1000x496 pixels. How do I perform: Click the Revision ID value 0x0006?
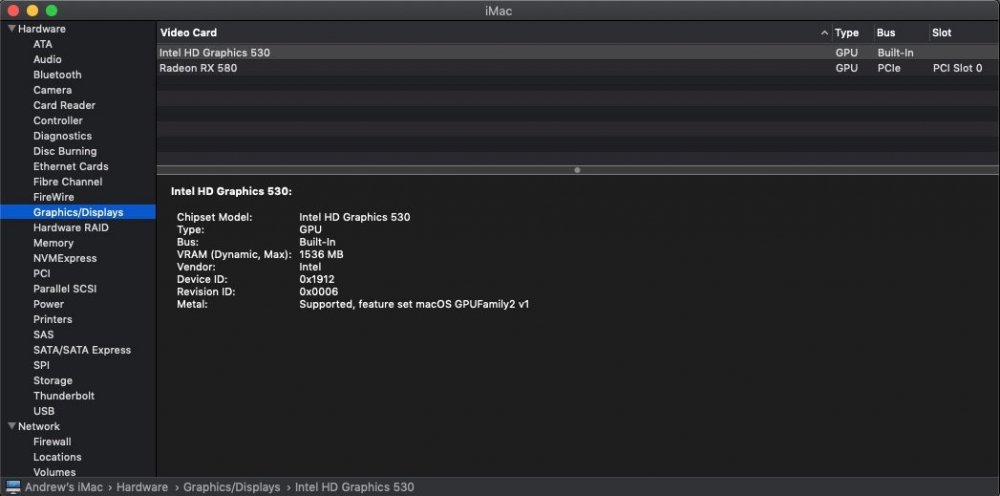coord(318,291)
